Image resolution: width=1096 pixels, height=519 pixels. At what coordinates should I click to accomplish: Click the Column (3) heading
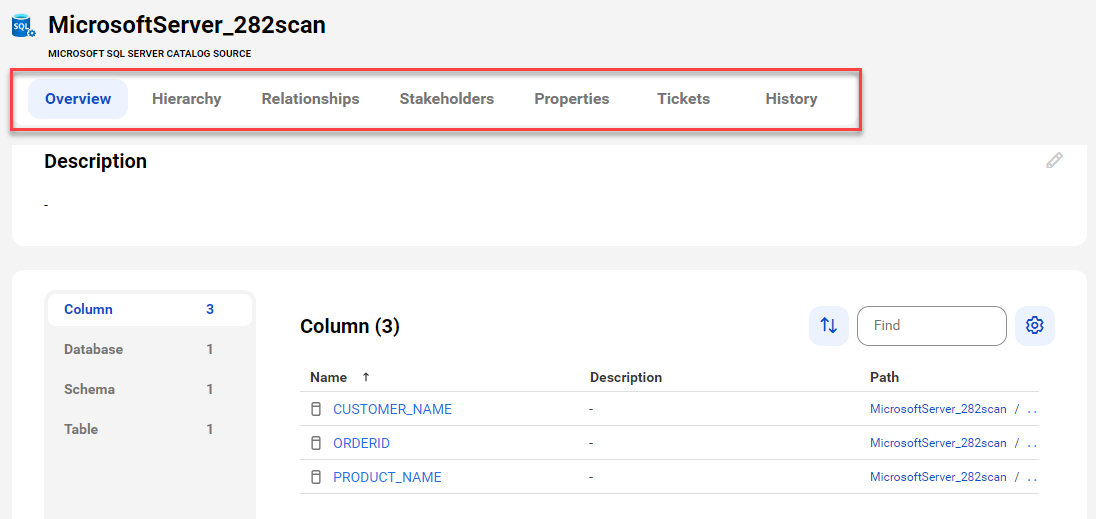coord(349,326)
